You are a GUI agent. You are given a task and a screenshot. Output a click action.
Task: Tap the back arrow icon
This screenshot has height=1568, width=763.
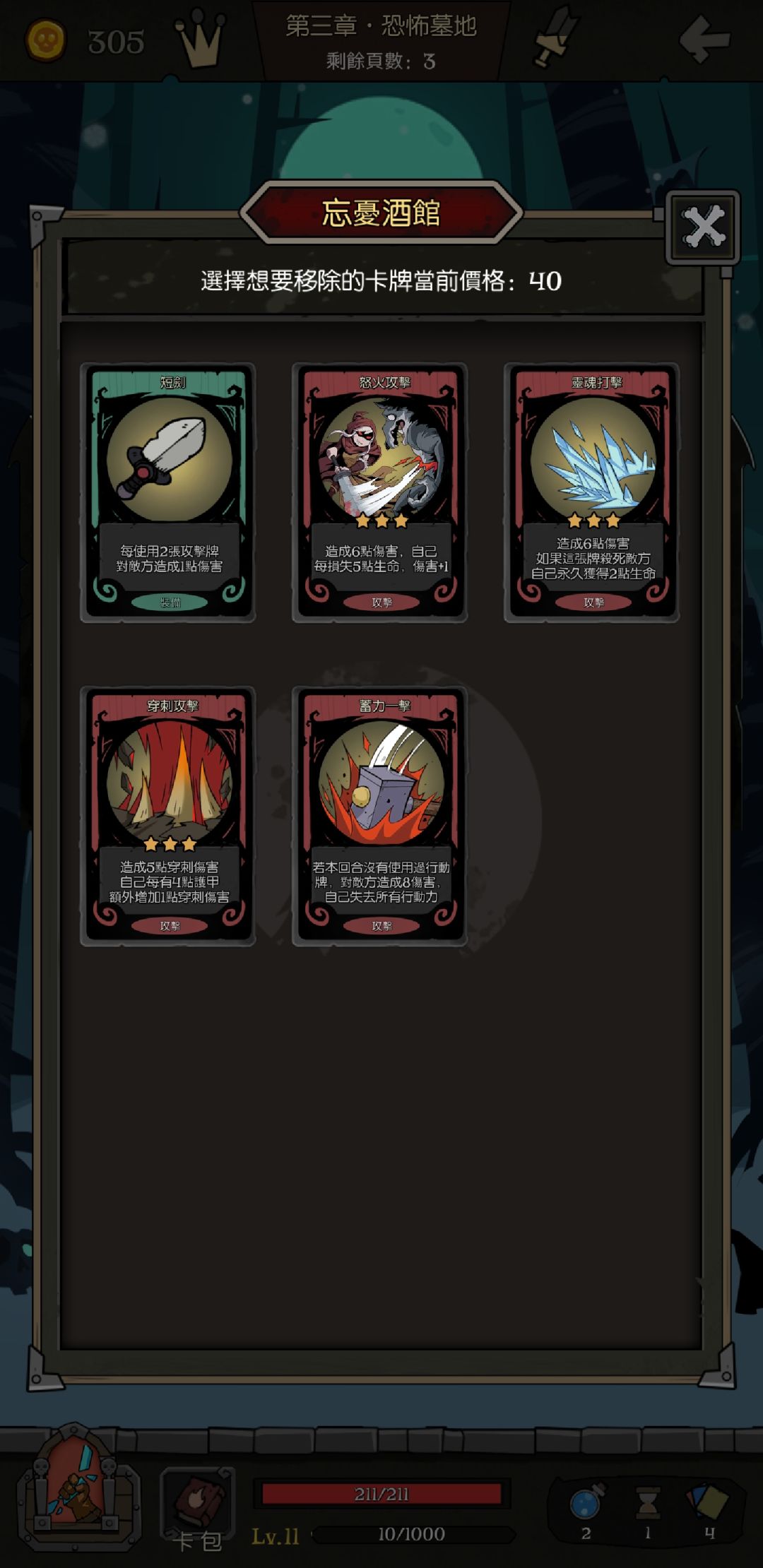click(704, 39)
